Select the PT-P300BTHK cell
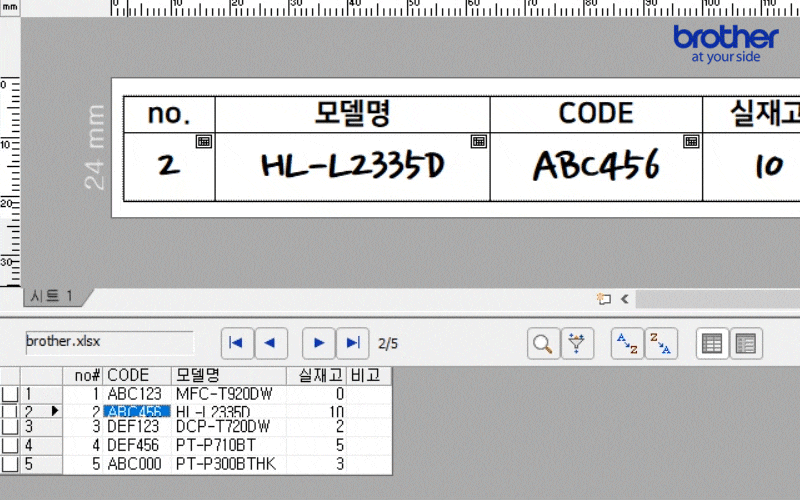The height and width of the screenshot is (500, 800). coord(229,464)
